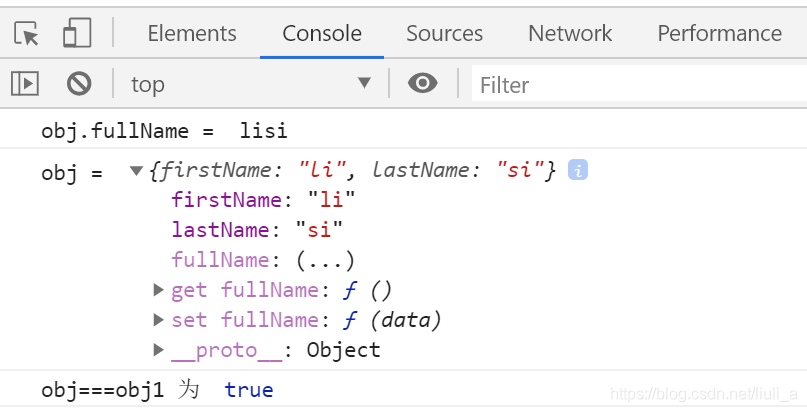Image resolution: width=807 pixels, height=412 pixels.
Task: Invoke the fullName (...) getter value
Action: tap(325, 260)
